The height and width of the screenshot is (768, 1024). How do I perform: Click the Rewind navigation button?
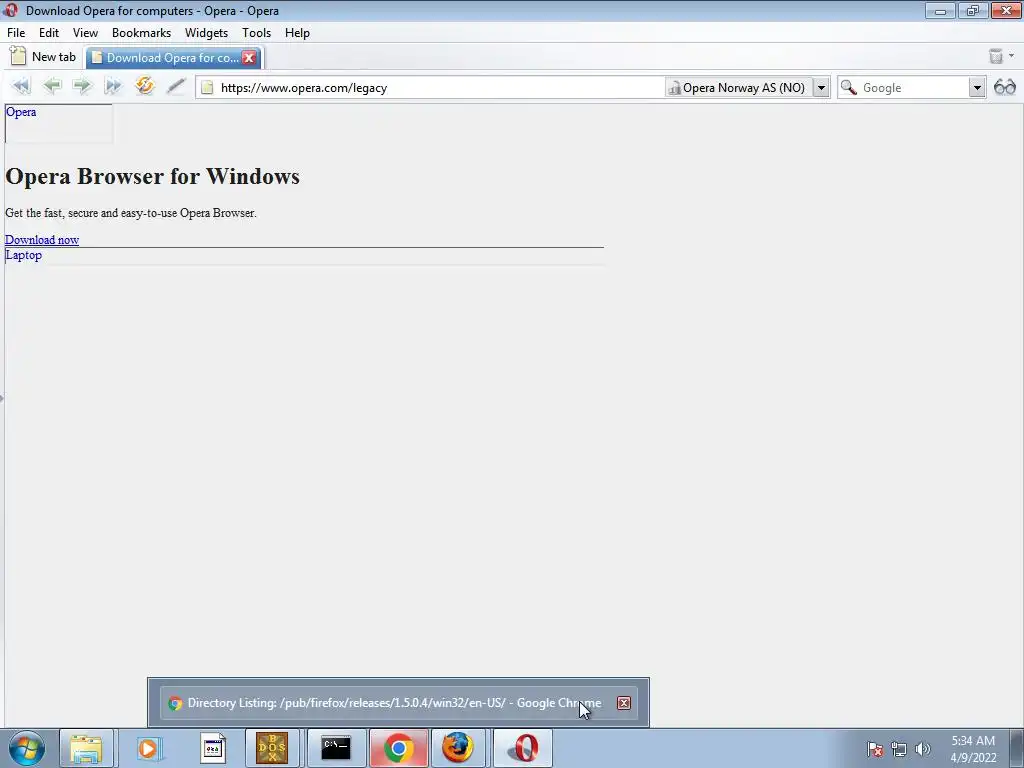coord(21,86)
